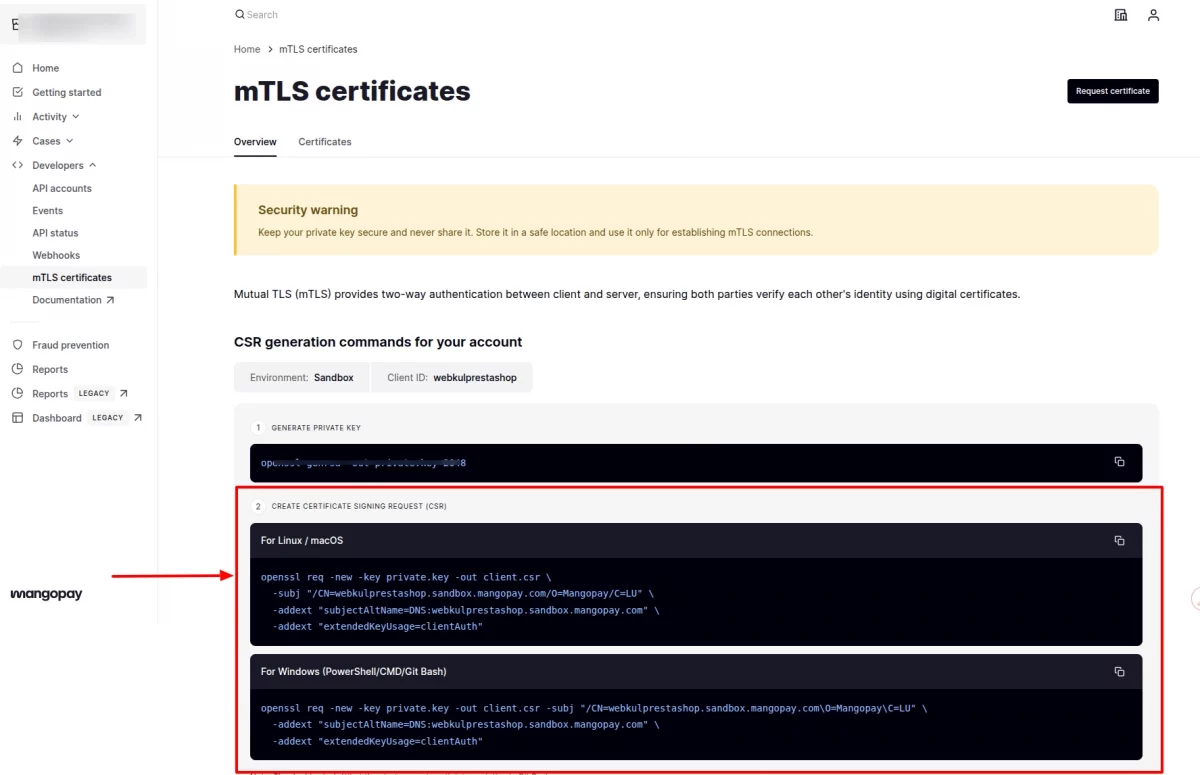
Task: Click the Home house icon in sidebar
Action: [x=17, y=68]
